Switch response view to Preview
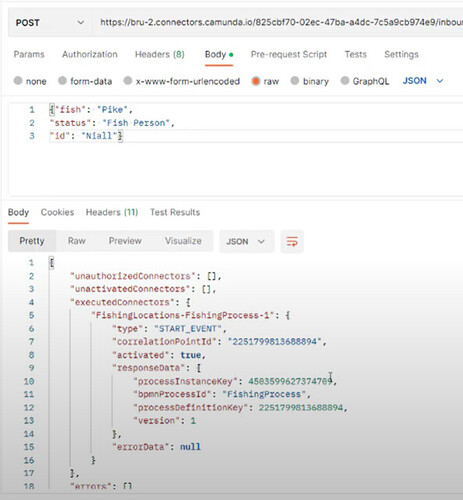463x500 pixels. [125, 241]
